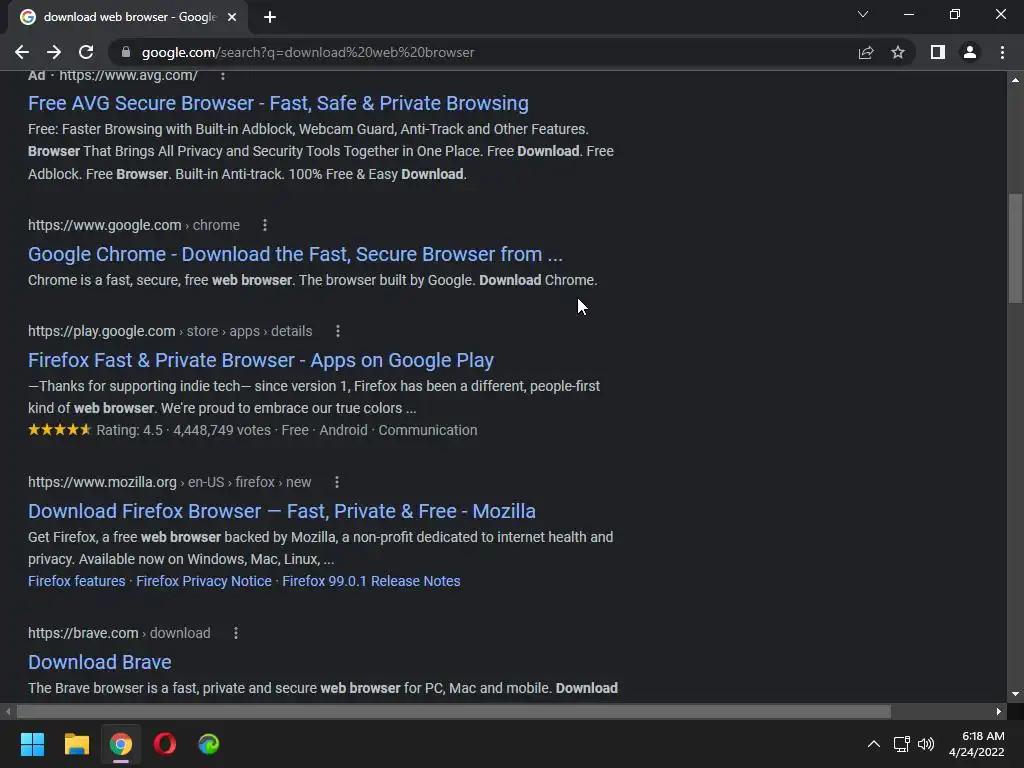This screenshot has height=768, width=1024.
Task: Click the https://brave.com download breadcrumb
Action: 119,633
